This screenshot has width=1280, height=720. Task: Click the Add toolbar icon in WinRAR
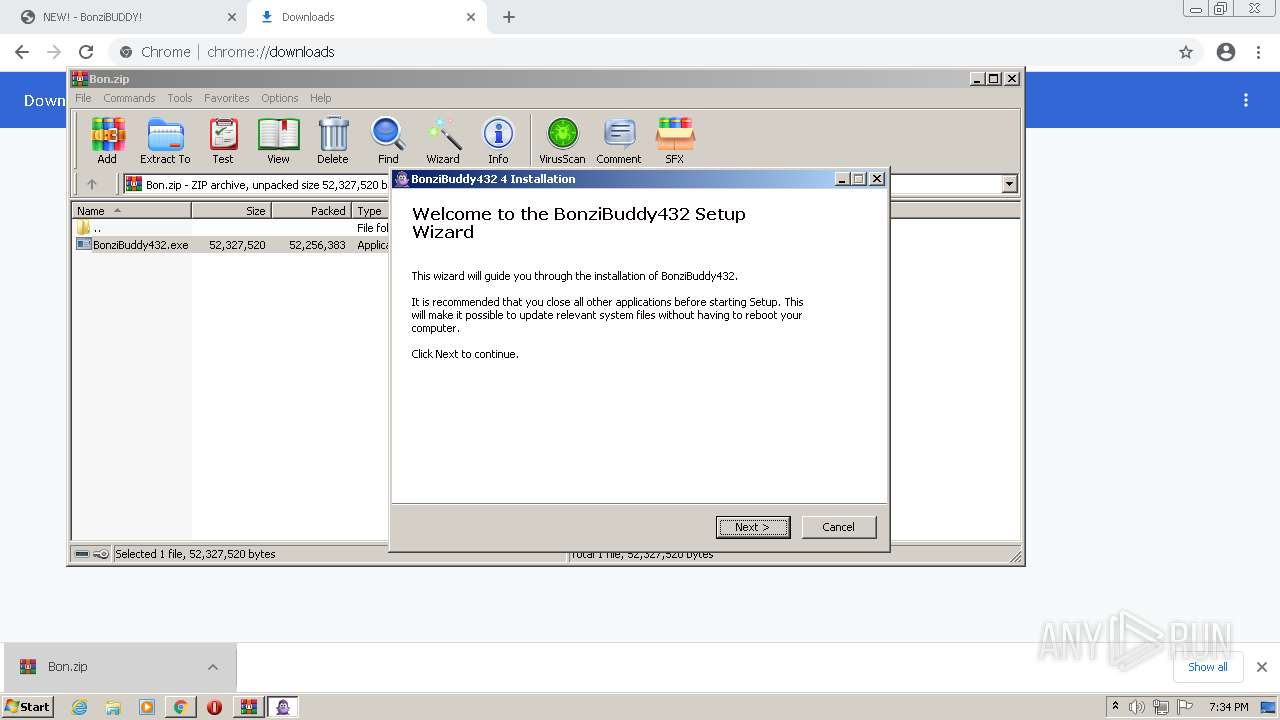(107, 140)
